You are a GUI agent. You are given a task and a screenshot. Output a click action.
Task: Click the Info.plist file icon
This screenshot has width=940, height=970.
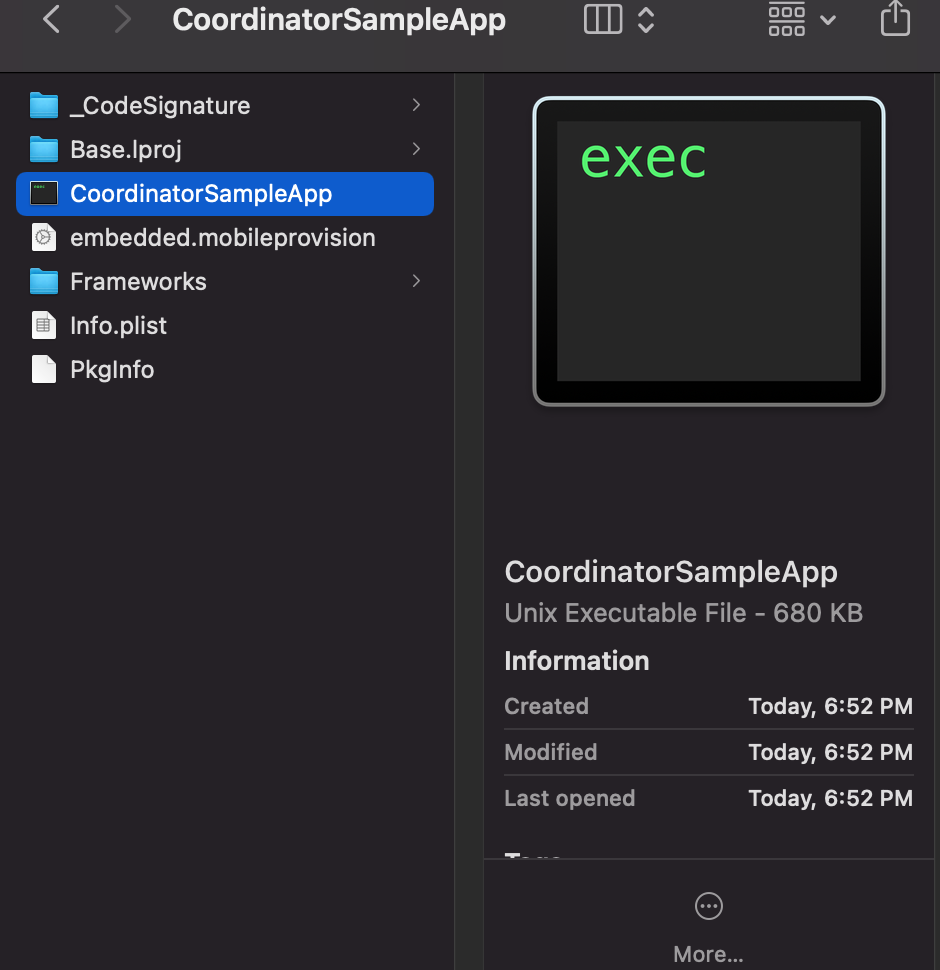44,326
